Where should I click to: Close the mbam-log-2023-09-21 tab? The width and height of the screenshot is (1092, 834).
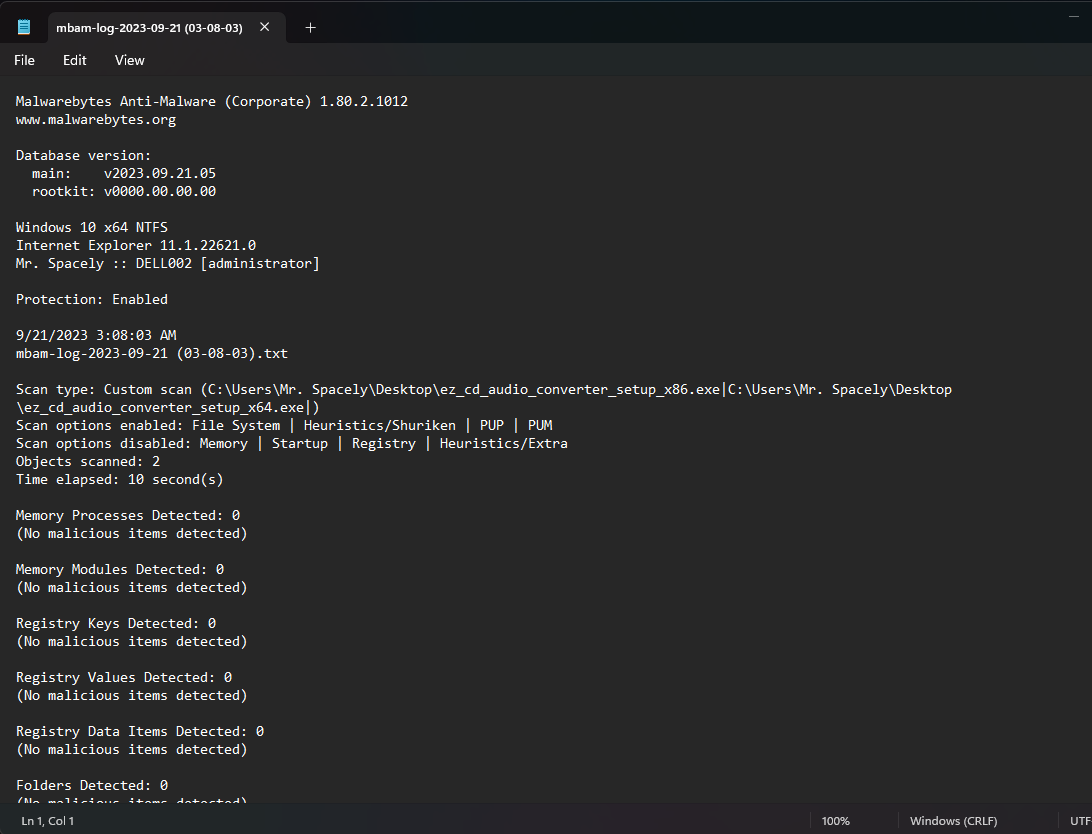(265, 27)
